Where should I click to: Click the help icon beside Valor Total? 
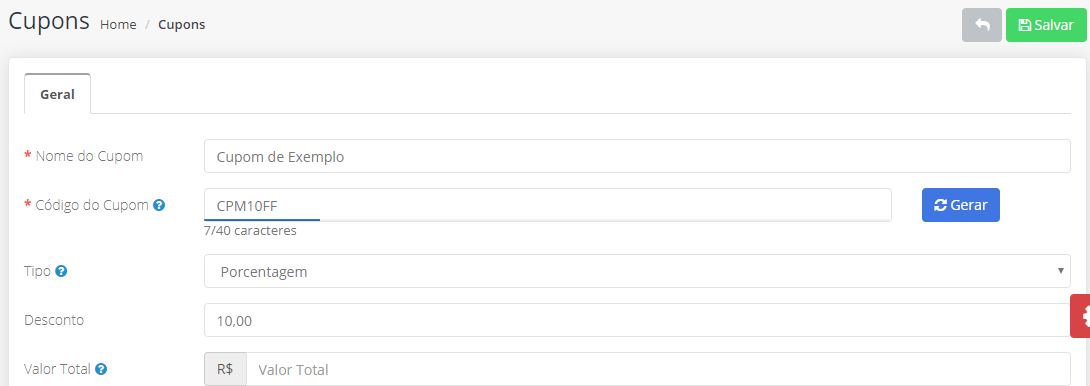pos(101,369)
